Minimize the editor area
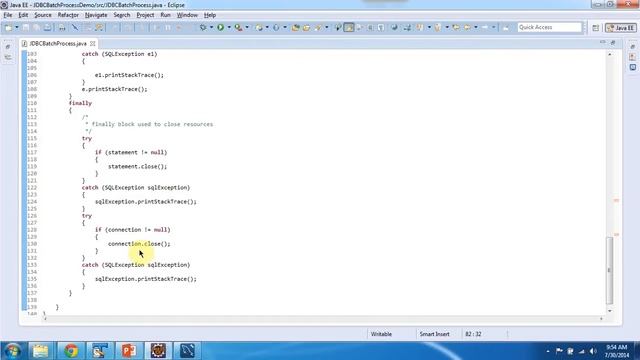The height and width of the screenshot is (360, 640). tap(602, 42)
